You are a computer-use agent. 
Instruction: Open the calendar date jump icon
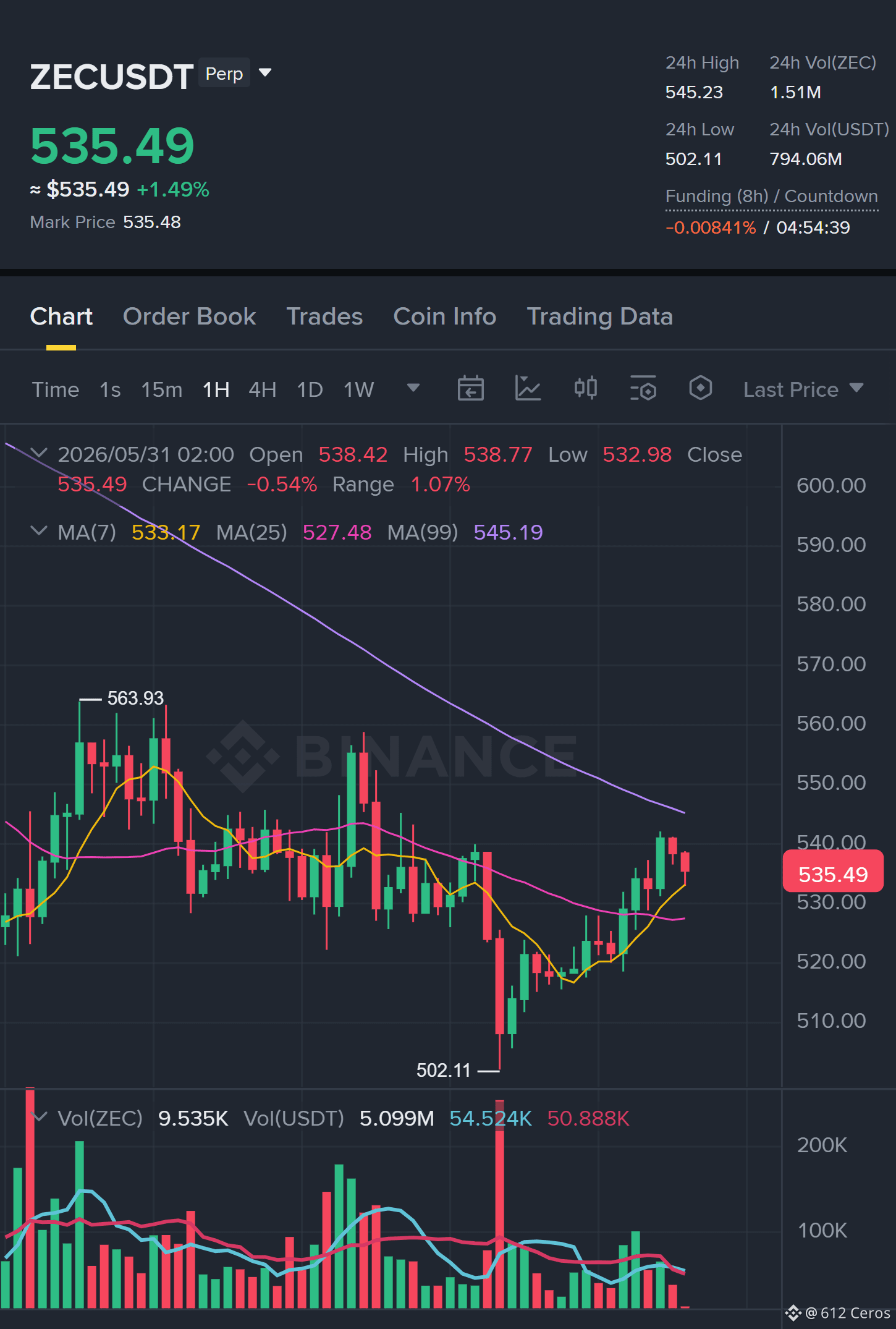[x=470, y=389]
